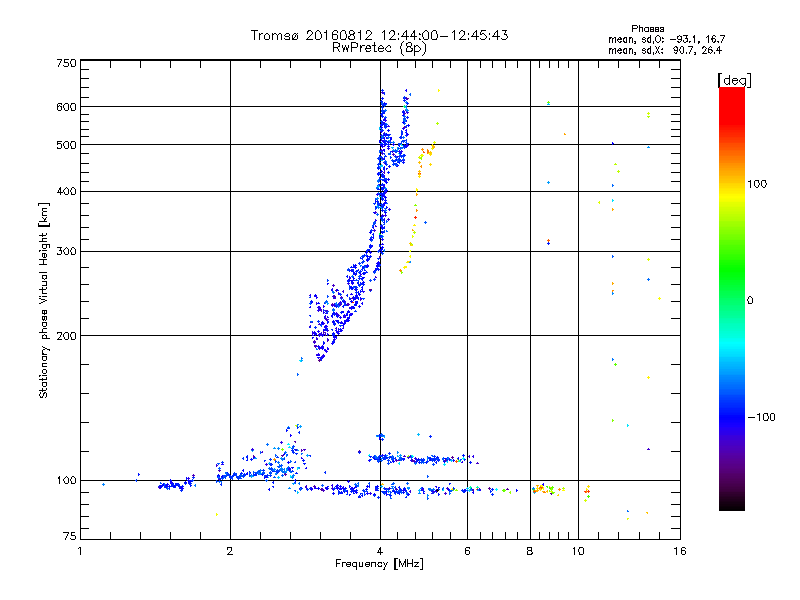
Task: Click the "100" km height axis tick label
Action: point(66,481)
